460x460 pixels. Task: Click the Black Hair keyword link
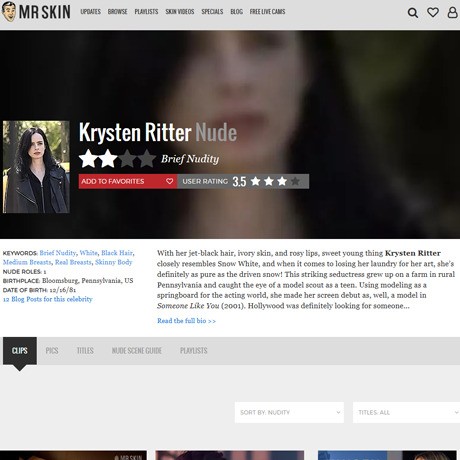pyautogui.click(x=117, y=253)
